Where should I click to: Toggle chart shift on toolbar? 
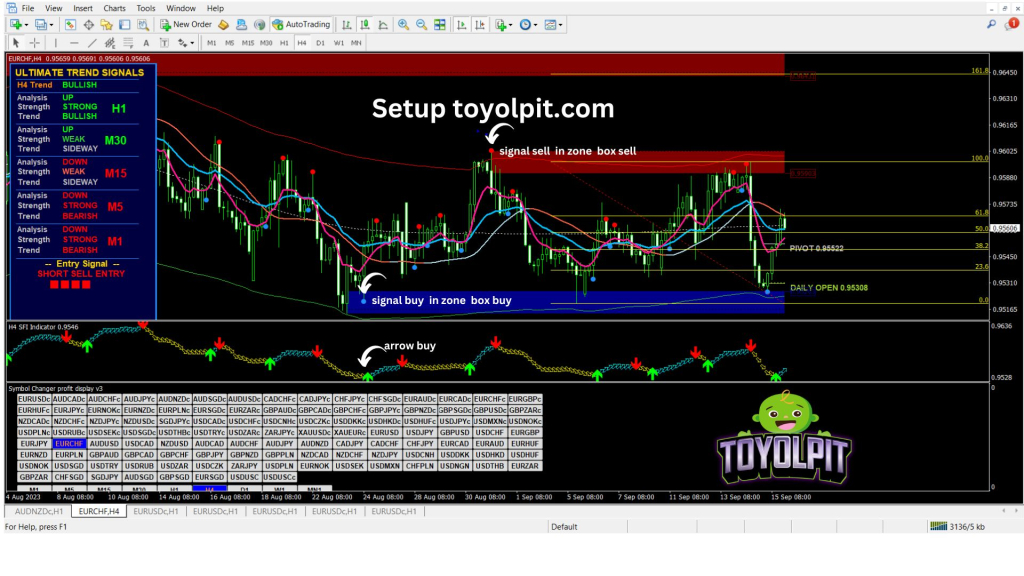click(x=477, y=24)
